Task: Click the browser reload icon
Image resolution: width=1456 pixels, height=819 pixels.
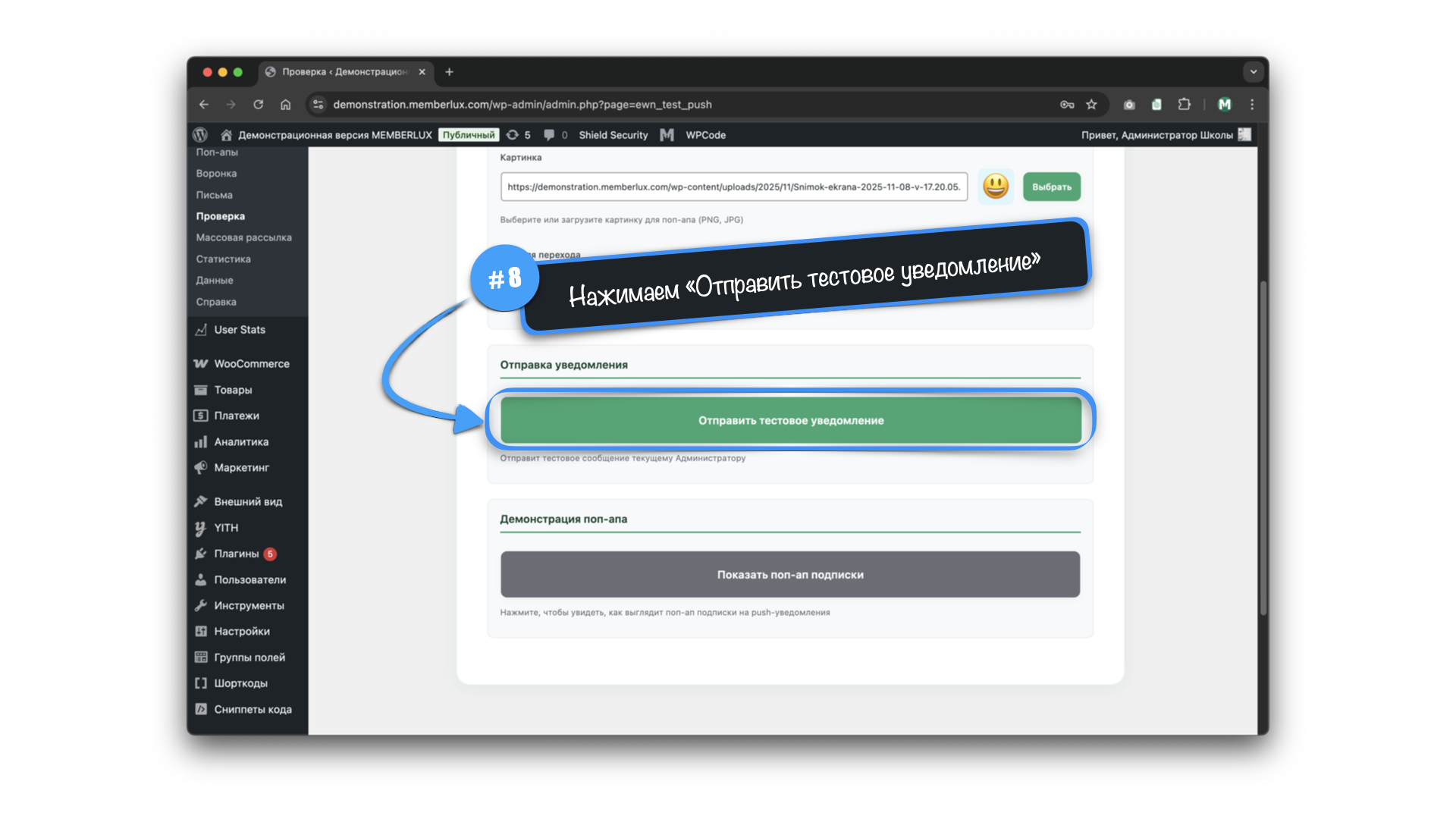Action: point(259,105)
